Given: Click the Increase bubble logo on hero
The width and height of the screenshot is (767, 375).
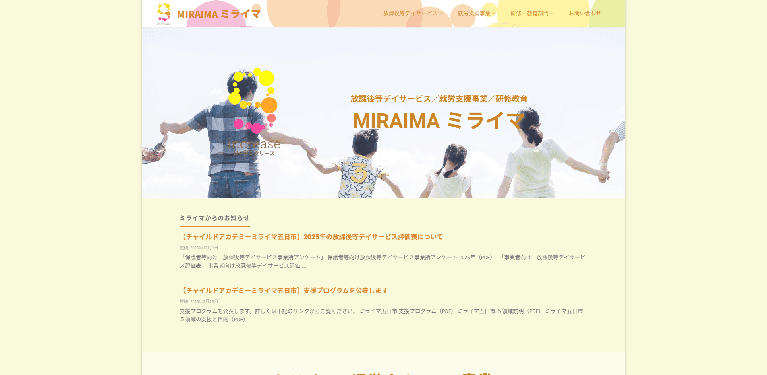Looking at the screenshot, I should pos(254,112).
